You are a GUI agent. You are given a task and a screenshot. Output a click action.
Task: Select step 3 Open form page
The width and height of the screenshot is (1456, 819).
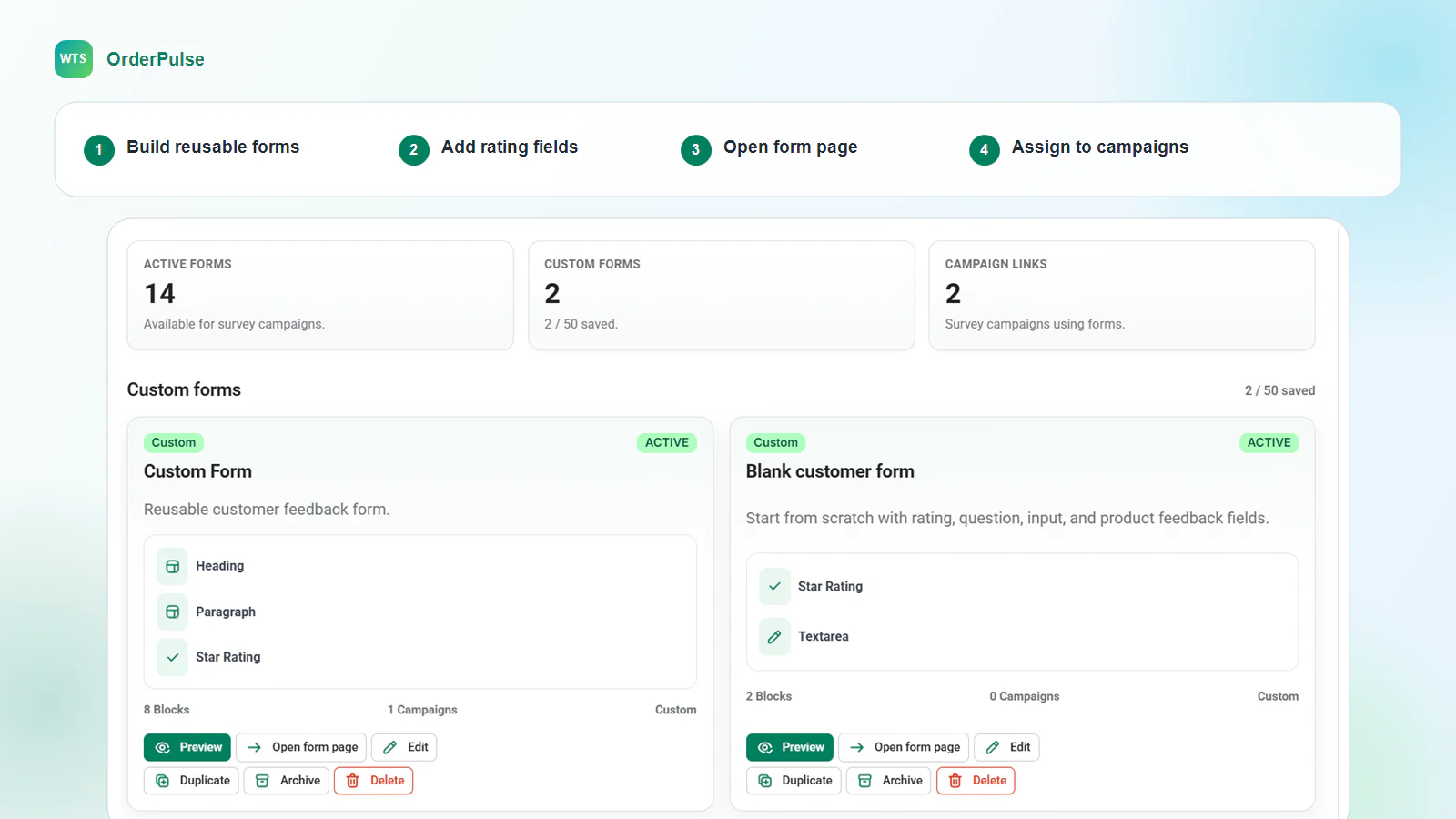[769, 148]
